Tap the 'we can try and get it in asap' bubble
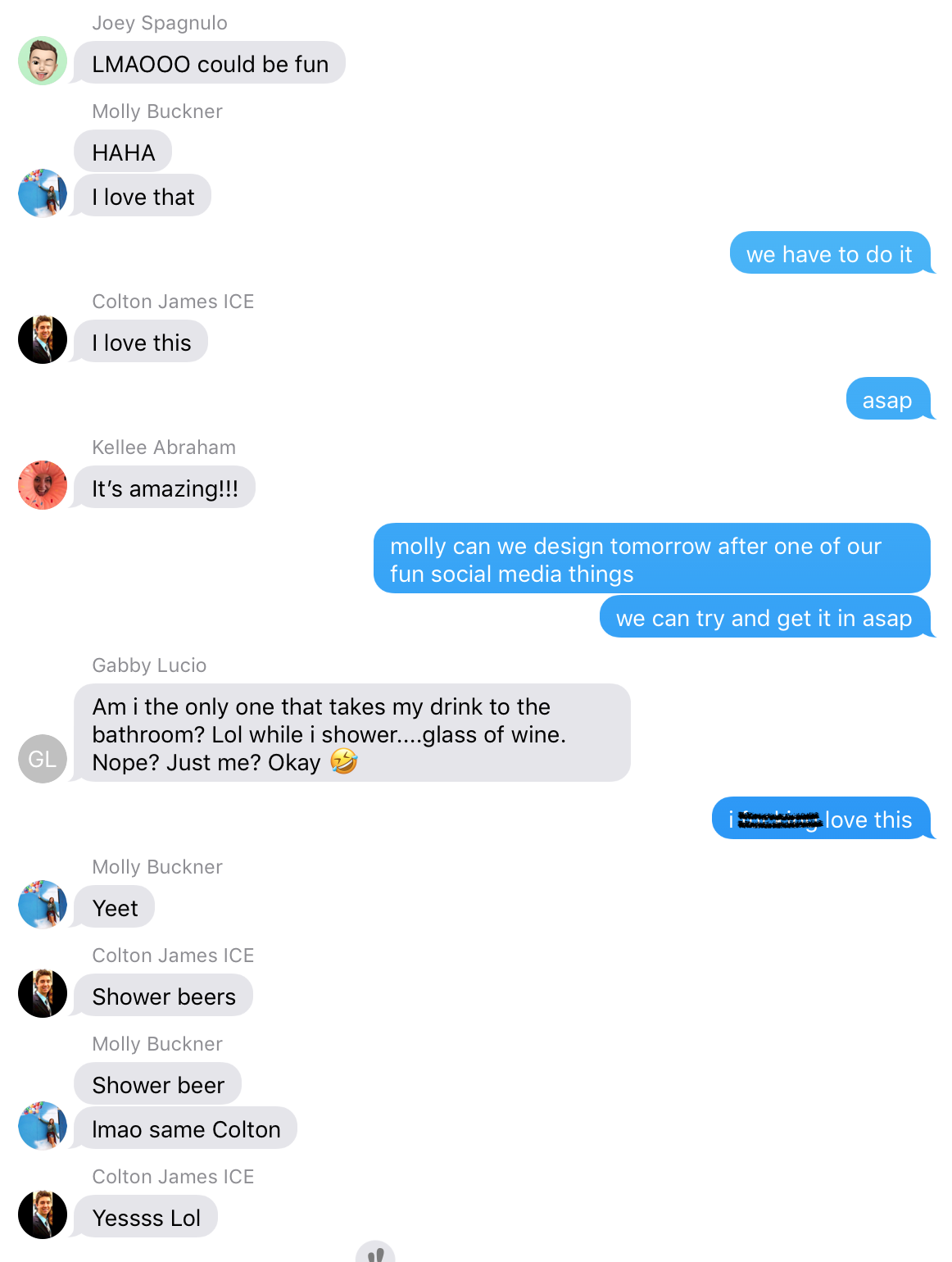Viewport: 952px width, 1262px height. pos(766,616)
